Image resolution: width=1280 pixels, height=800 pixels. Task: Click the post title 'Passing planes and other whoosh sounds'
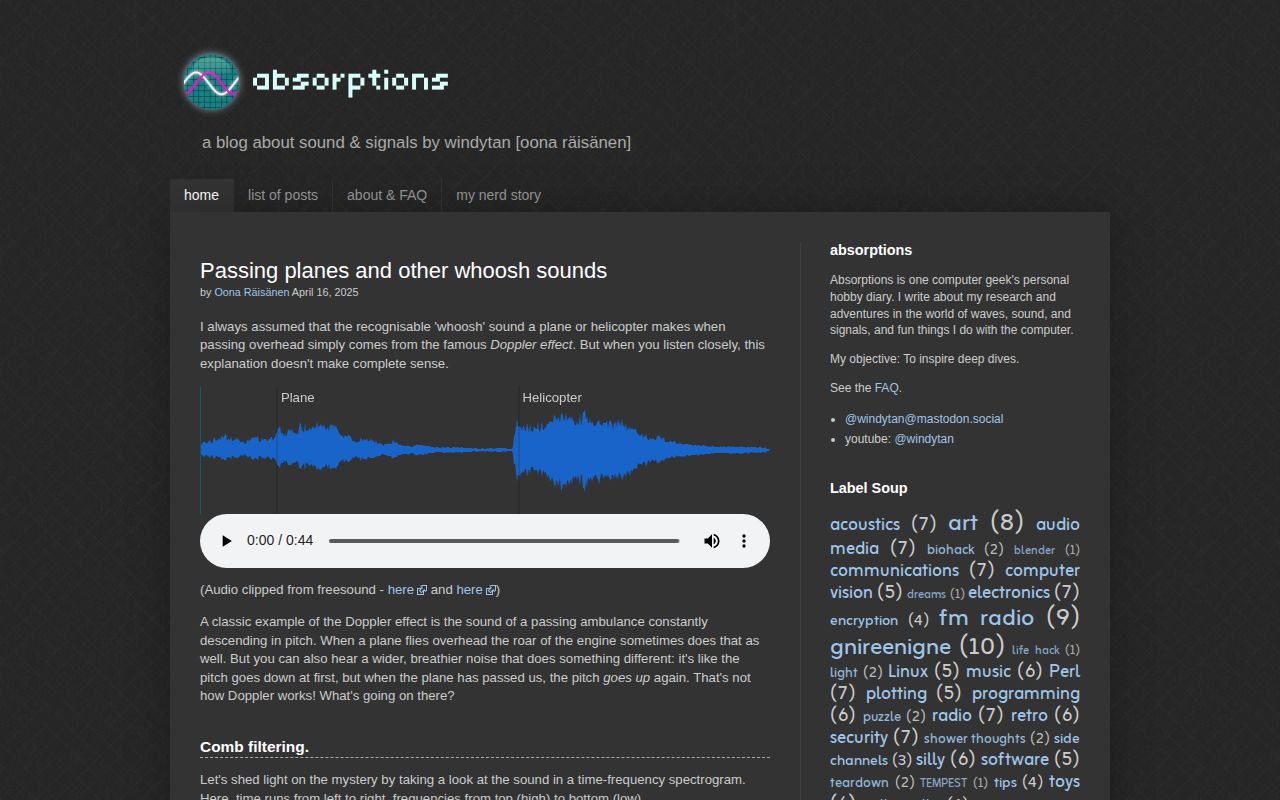[x=403, y=270]
